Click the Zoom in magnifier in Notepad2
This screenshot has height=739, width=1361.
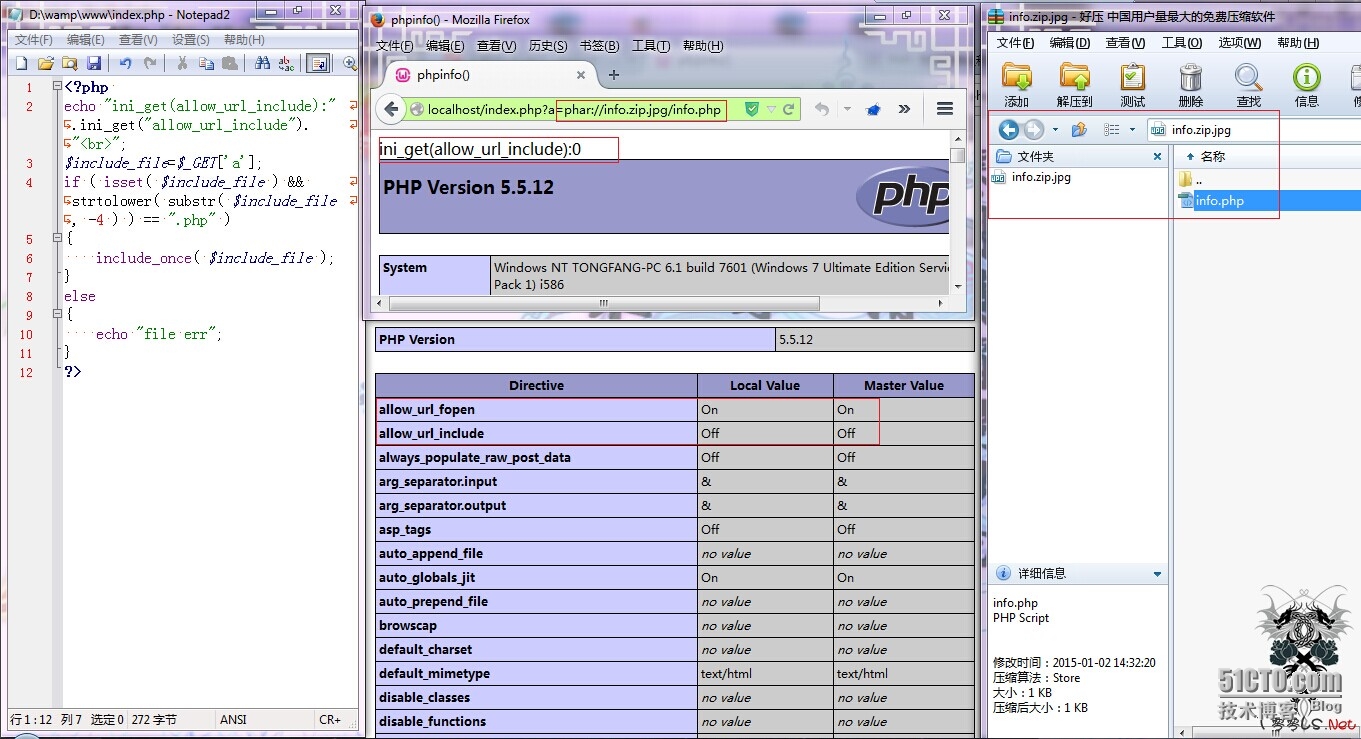point(349,63)
